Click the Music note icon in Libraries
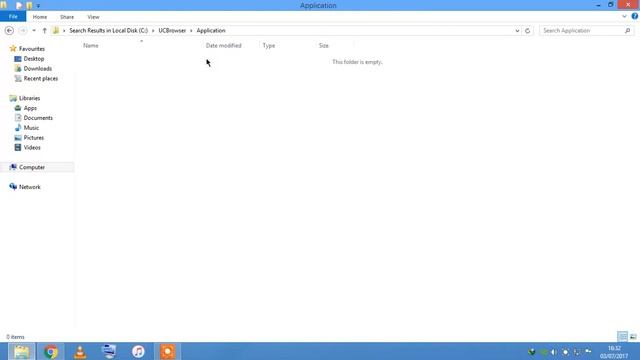640x360 pixels. (18, 128)
